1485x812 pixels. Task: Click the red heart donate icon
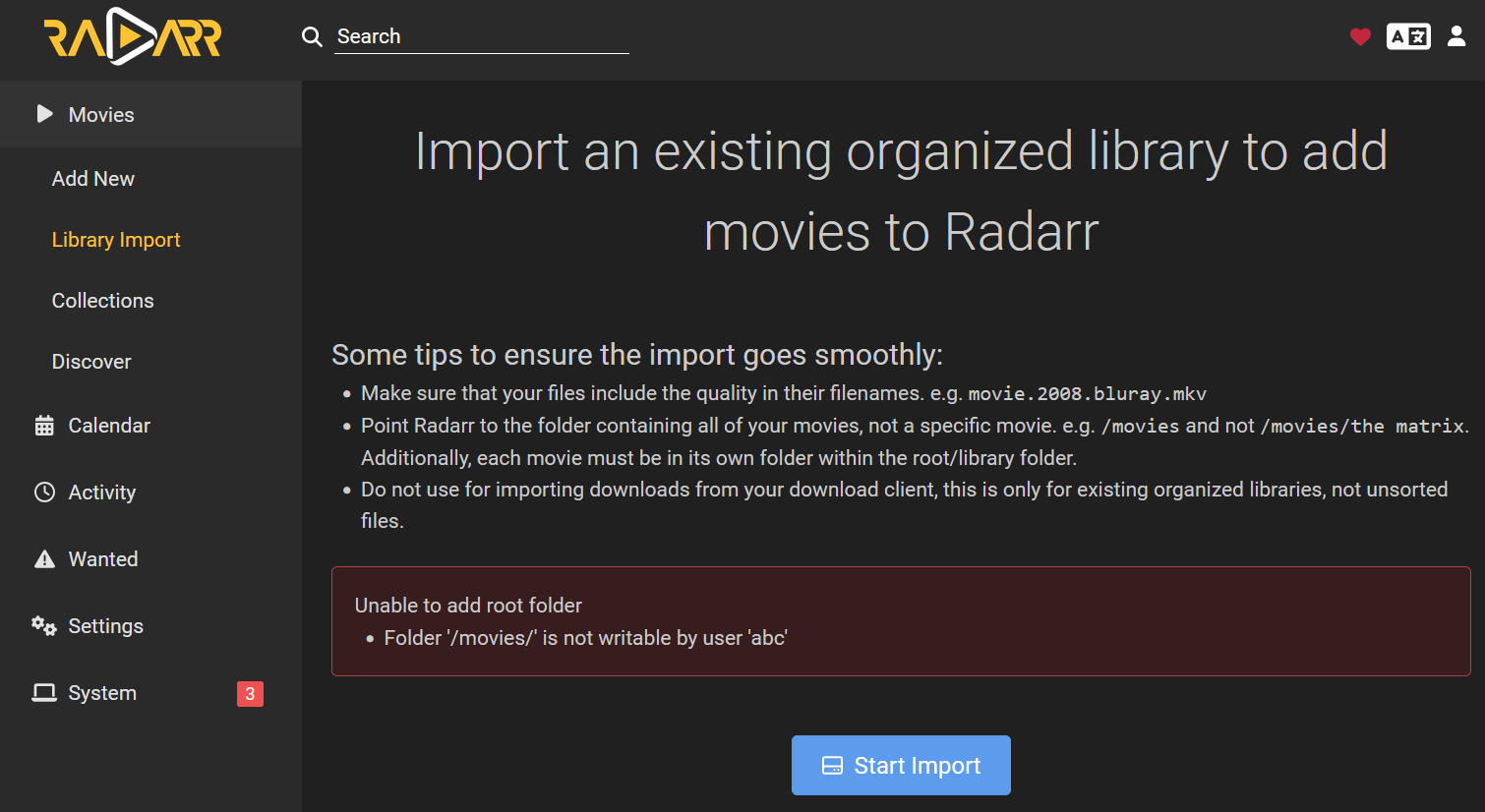click(x=1360, y=37)
